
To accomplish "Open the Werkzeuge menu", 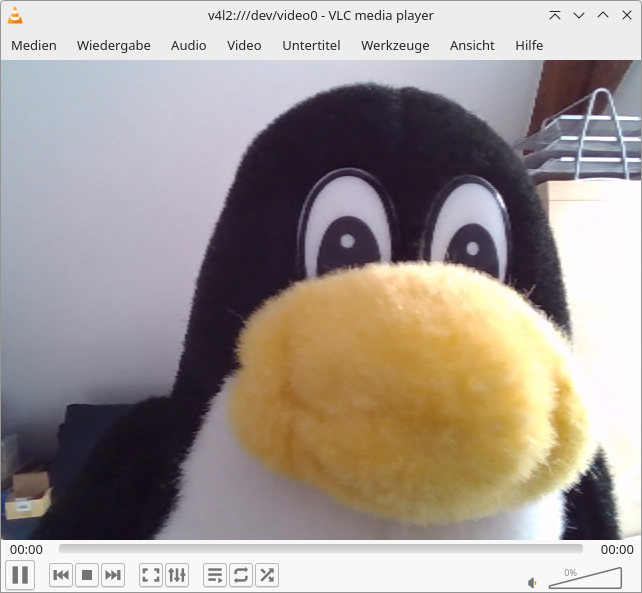I will (395, 45).
